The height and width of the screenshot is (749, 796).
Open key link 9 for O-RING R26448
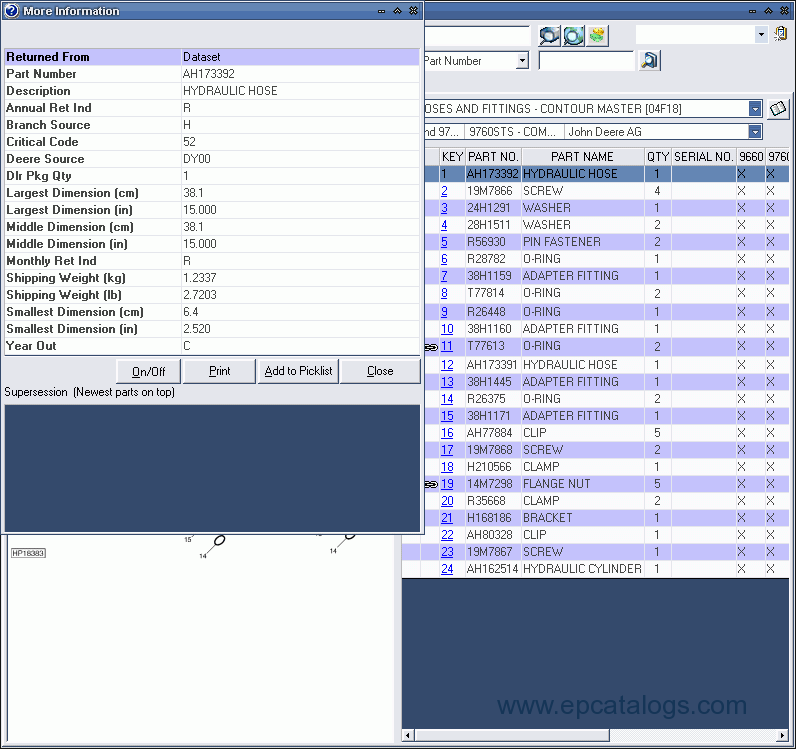[444, 312]
